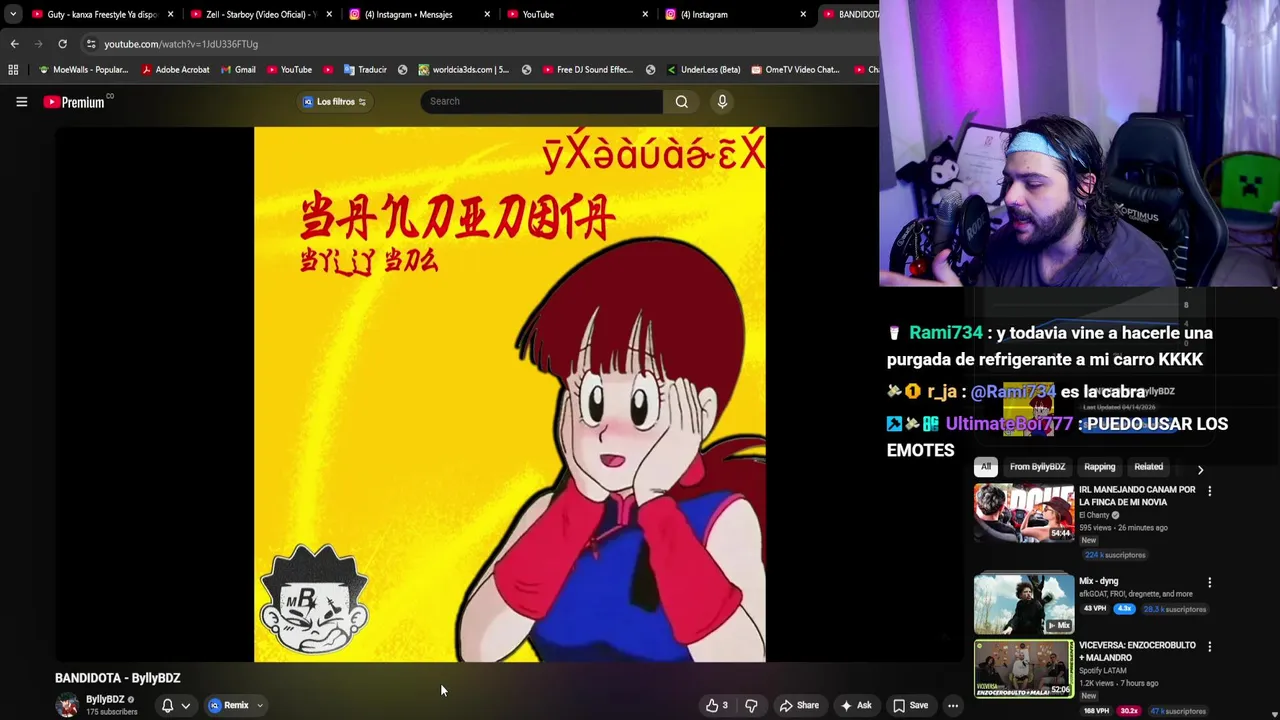Click the Remix button
1280x720 pixels.
click(229, 706)
